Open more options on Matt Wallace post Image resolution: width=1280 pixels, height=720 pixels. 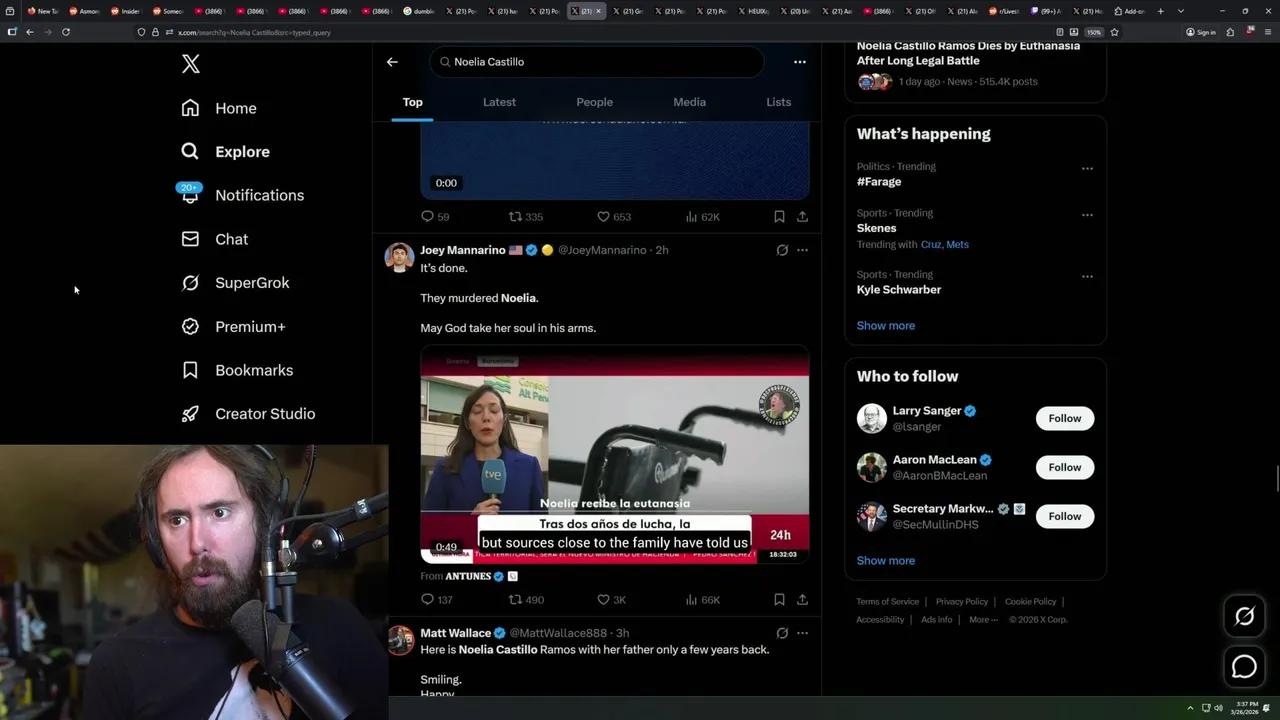802,633
